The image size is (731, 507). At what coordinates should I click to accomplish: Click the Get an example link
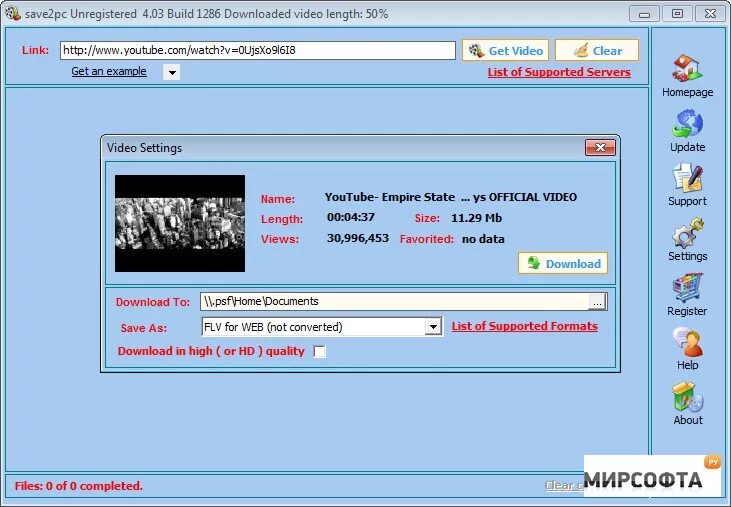[109, 71]
